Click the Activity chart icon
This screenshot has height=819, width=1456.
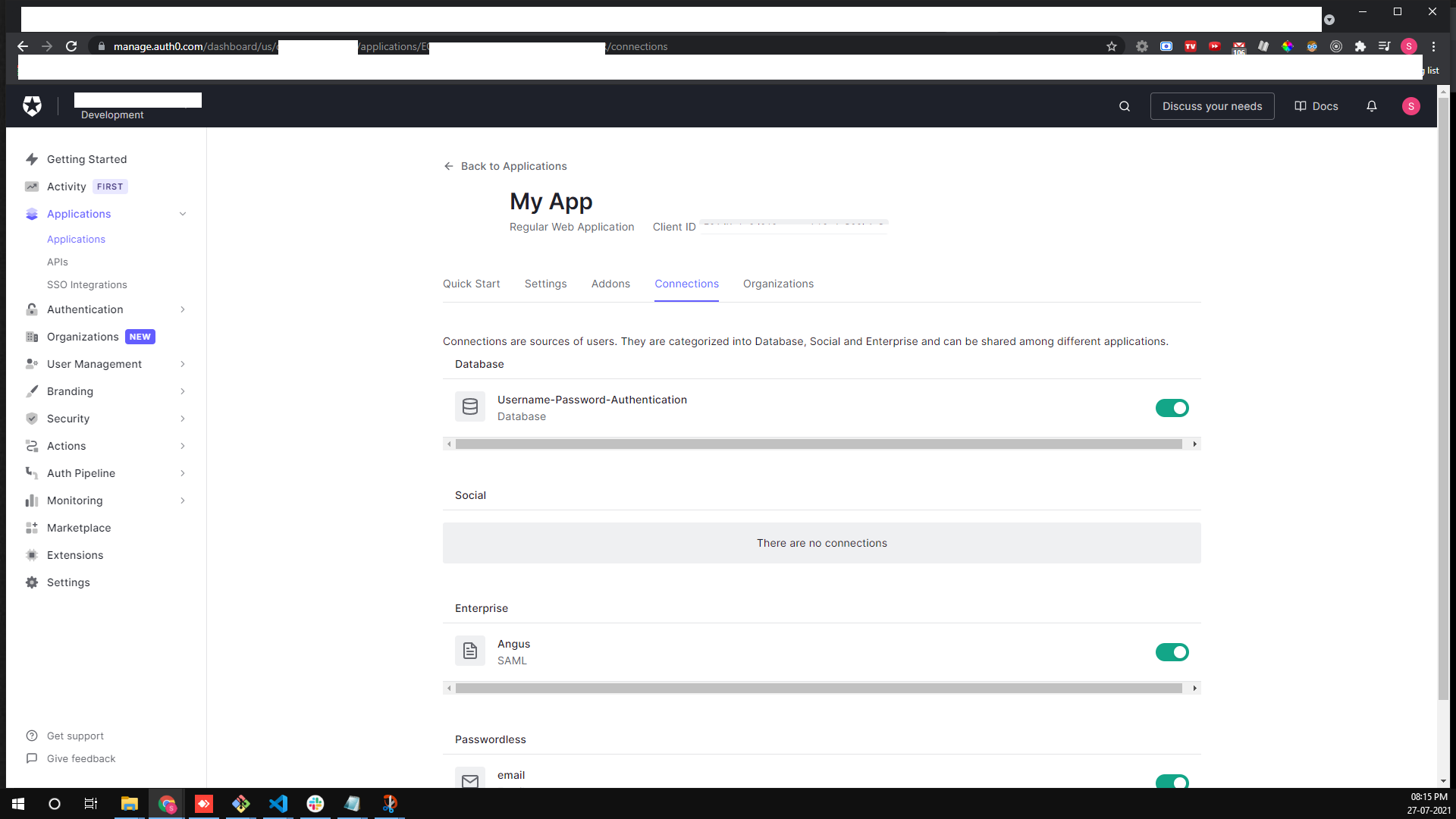[32, 187]
